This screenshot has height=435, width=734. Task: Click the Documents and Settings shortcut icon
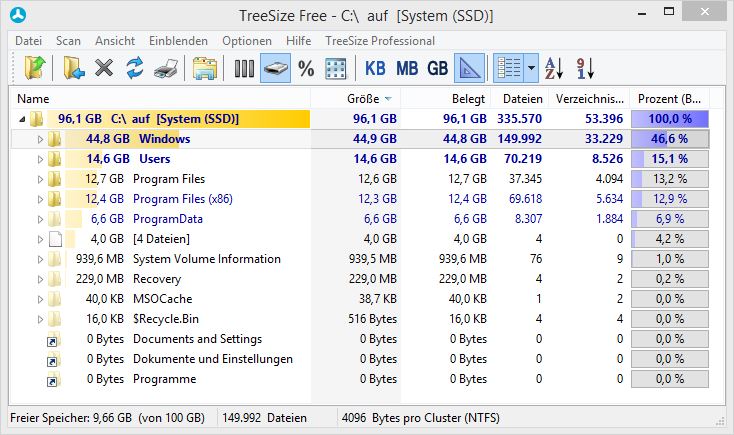point(53,340)
